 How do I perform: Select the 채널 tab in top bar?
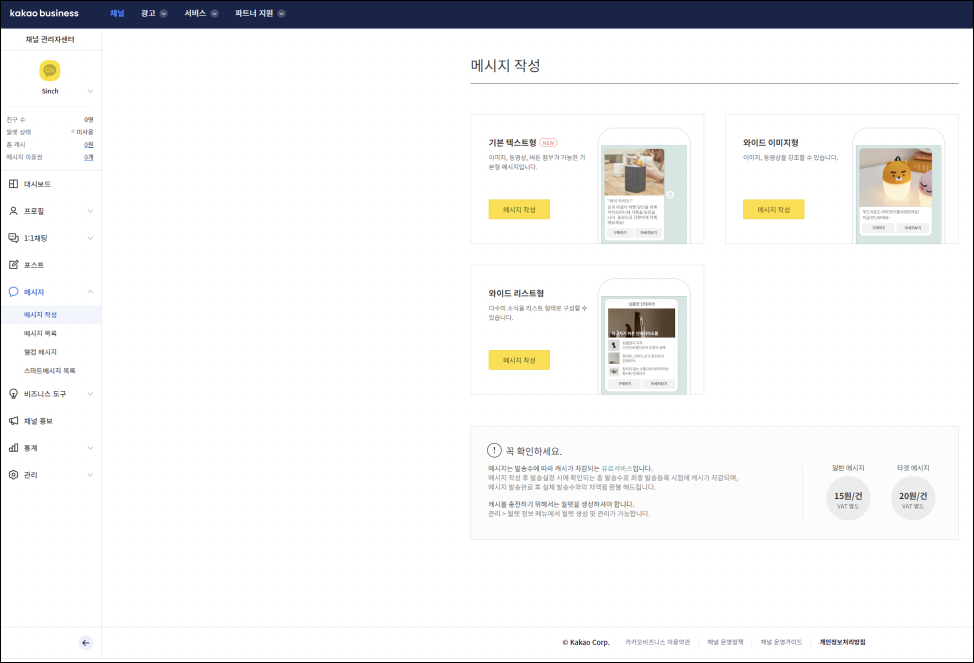click(x=117, y=14)
